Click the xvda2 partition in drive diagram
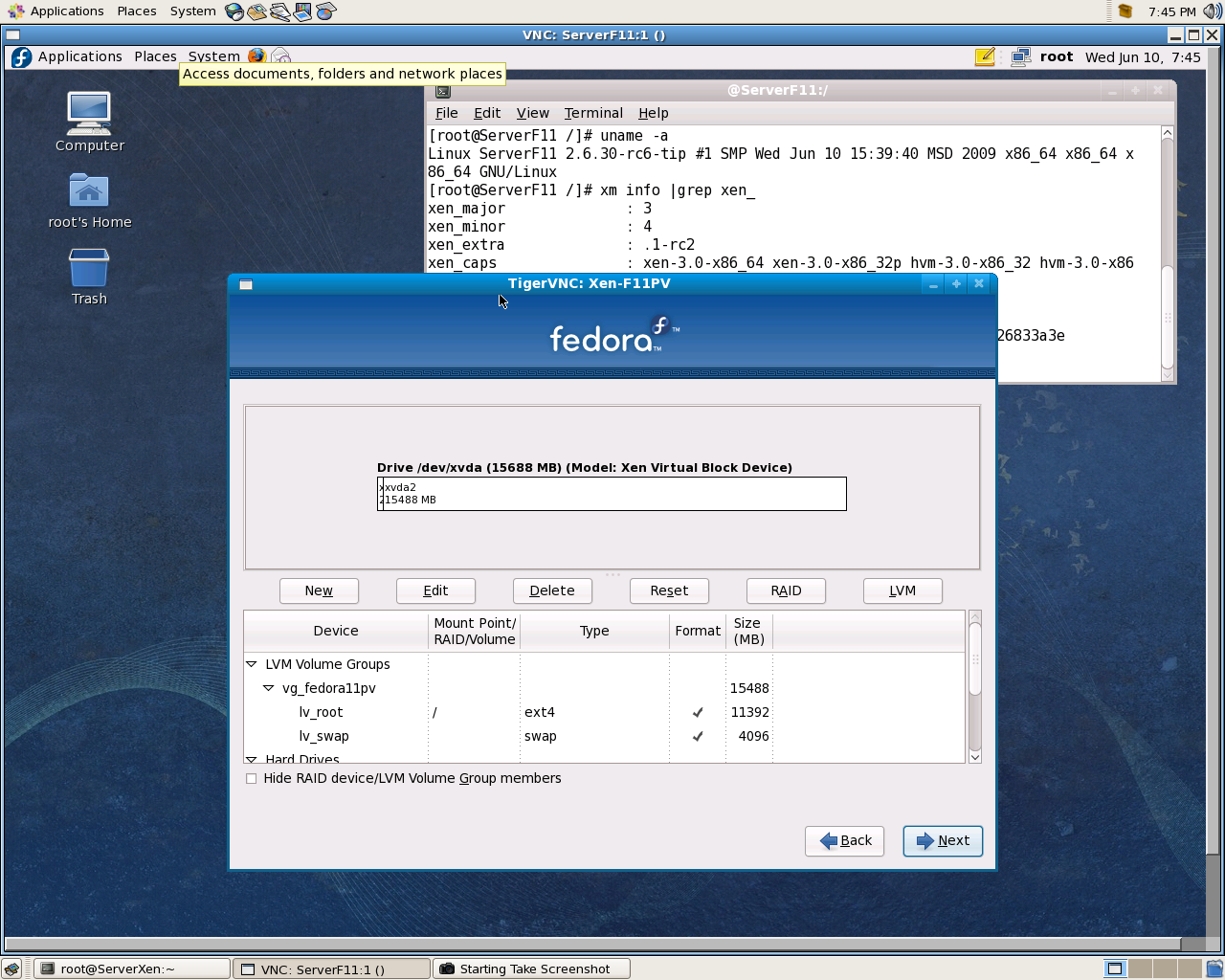Image resolution: width=1225 pixels, height=980 pixels. click(613, 494)
